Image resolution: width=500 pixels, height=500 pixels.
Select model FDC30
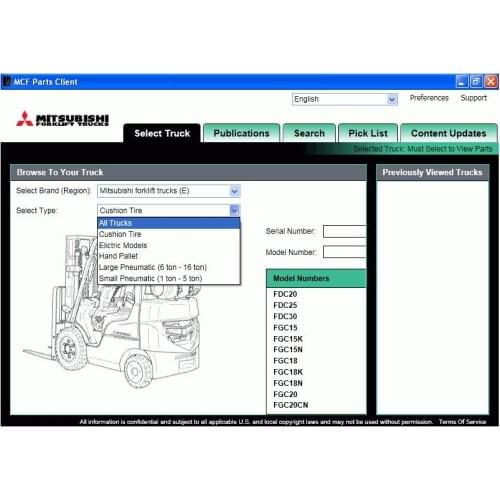285,316
